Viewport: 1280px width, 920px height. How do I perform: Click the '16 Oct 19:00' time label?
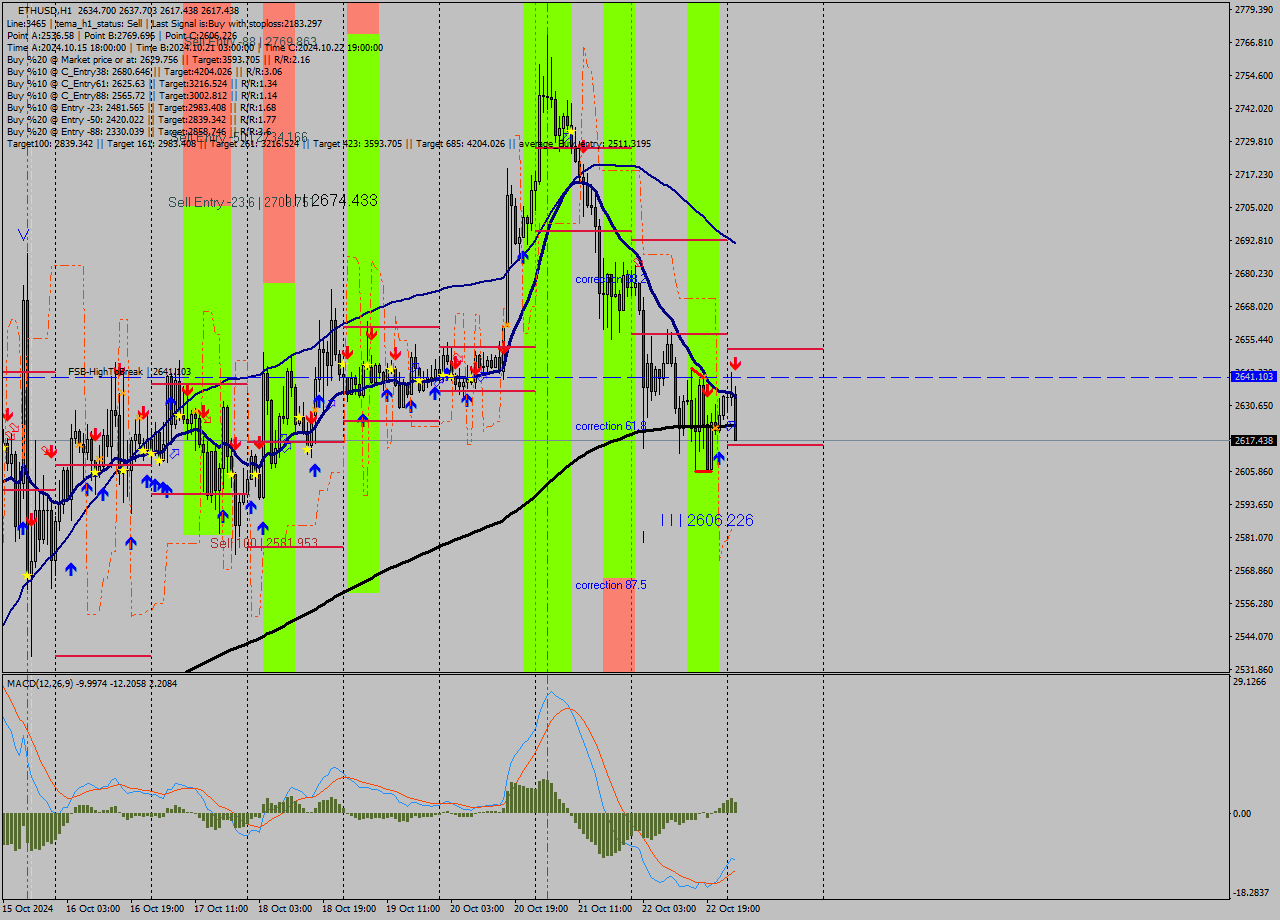pos(157,909)
